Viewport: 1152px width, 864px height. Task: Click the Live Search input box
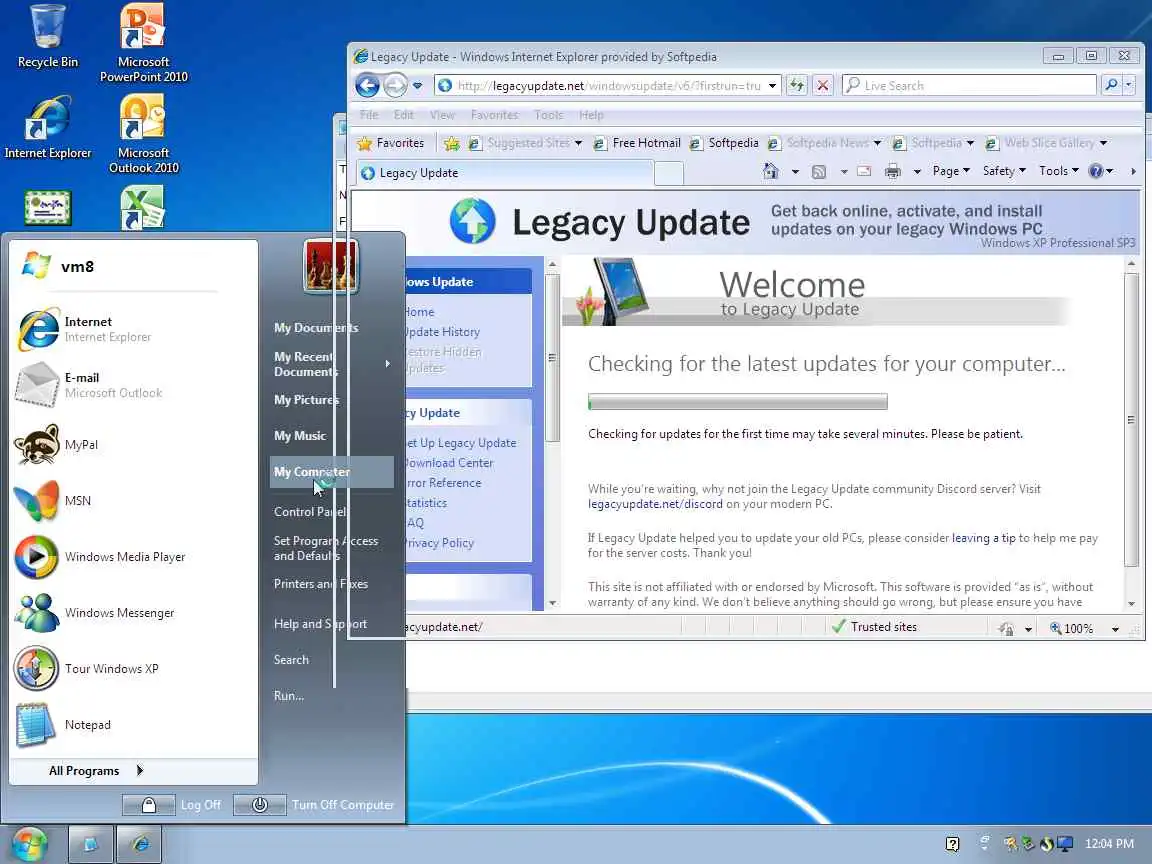tap(970, 85)
